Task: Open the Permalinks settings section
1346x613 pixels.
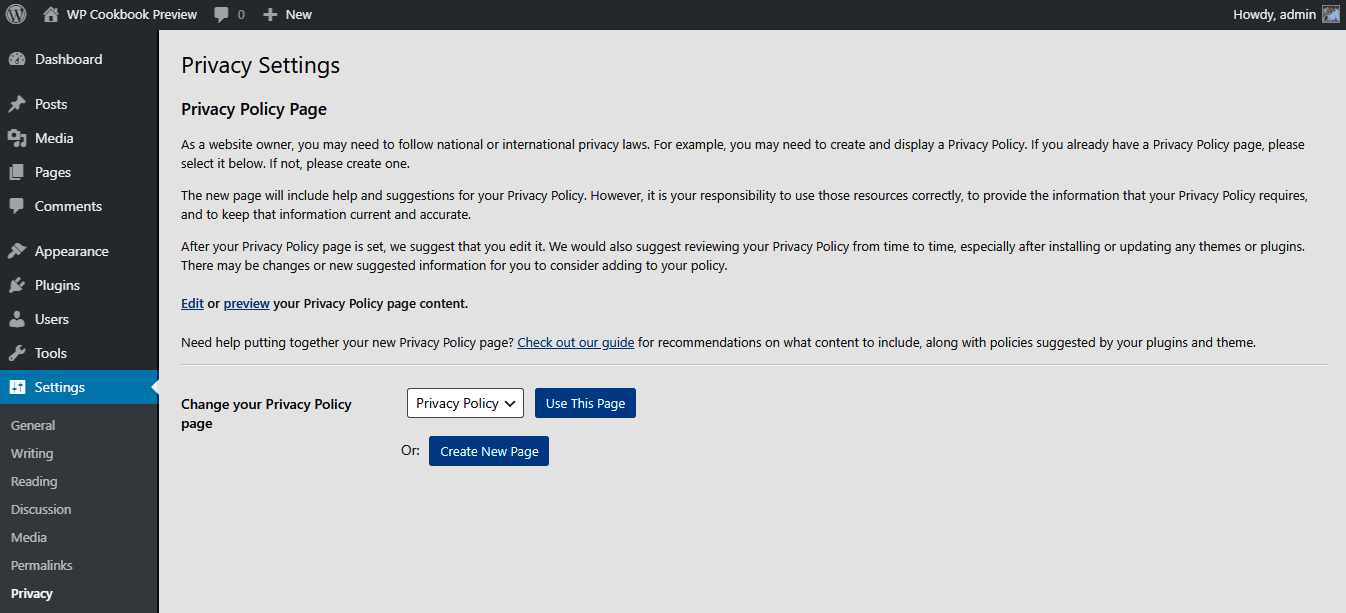Action: (x=41, y=565)
